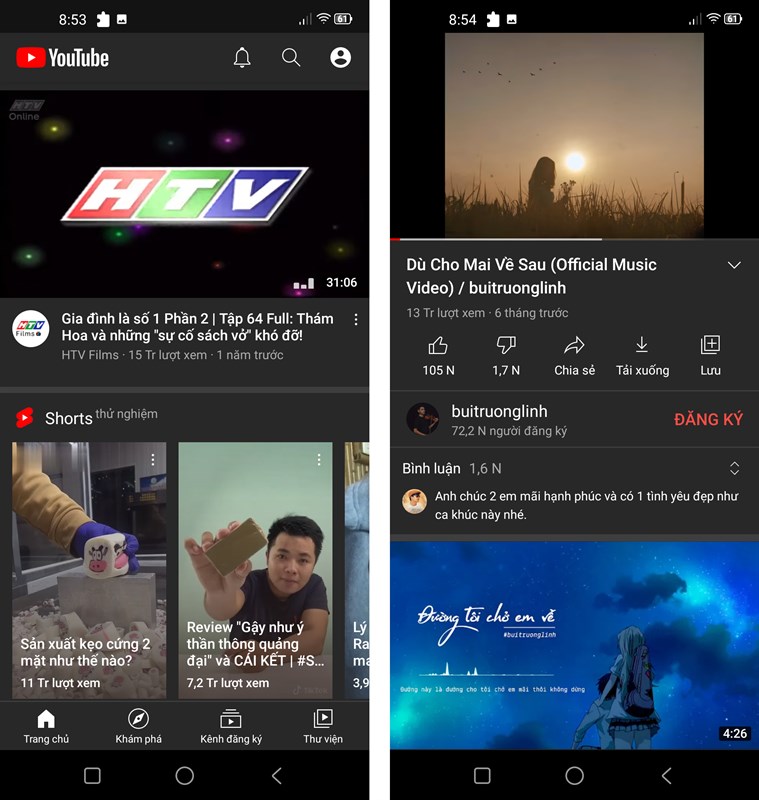Play the HTV video thumbnail
759x800 pixels.
point(184,194)
